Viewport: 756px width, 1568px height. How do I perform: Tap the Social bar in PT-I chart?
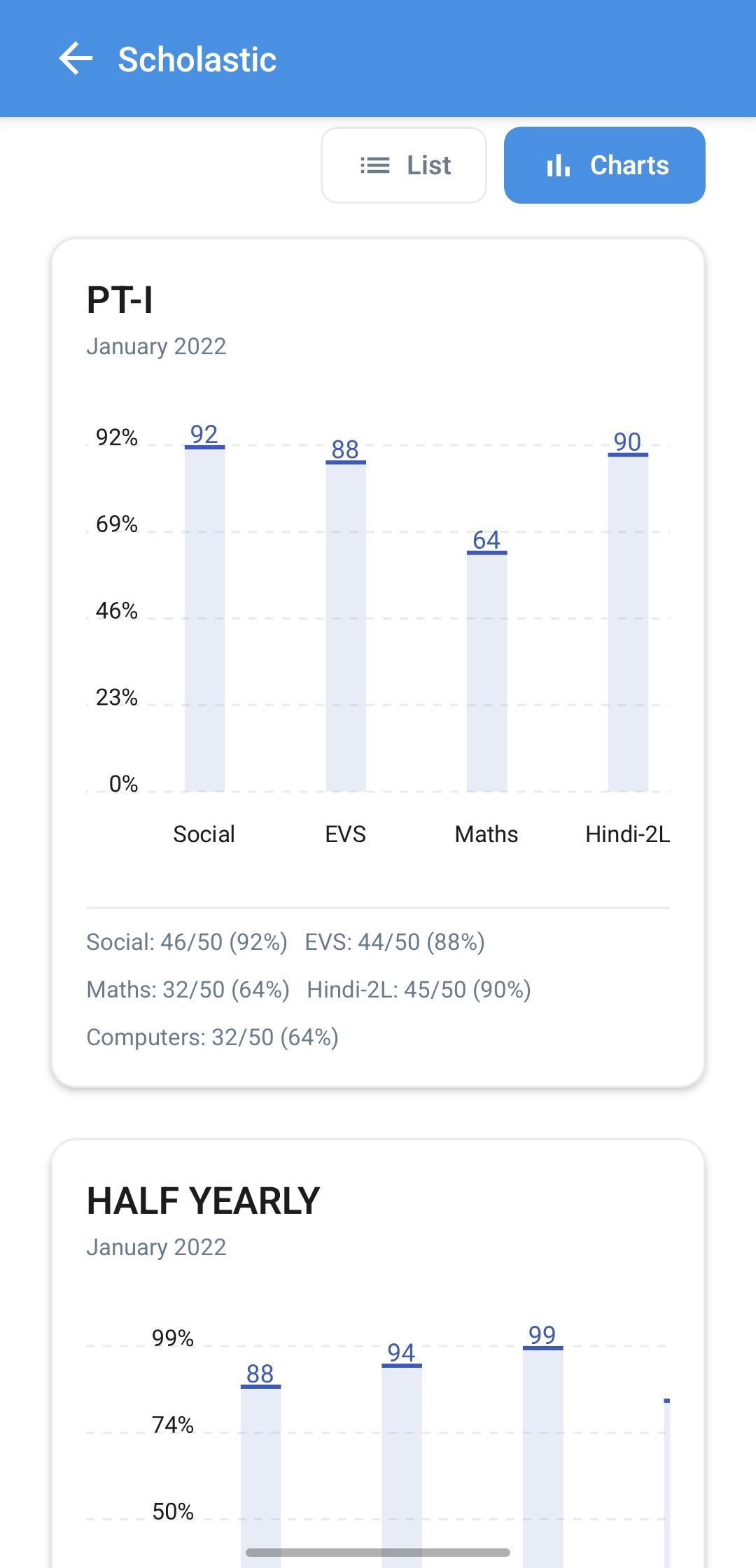pos(204,619)
